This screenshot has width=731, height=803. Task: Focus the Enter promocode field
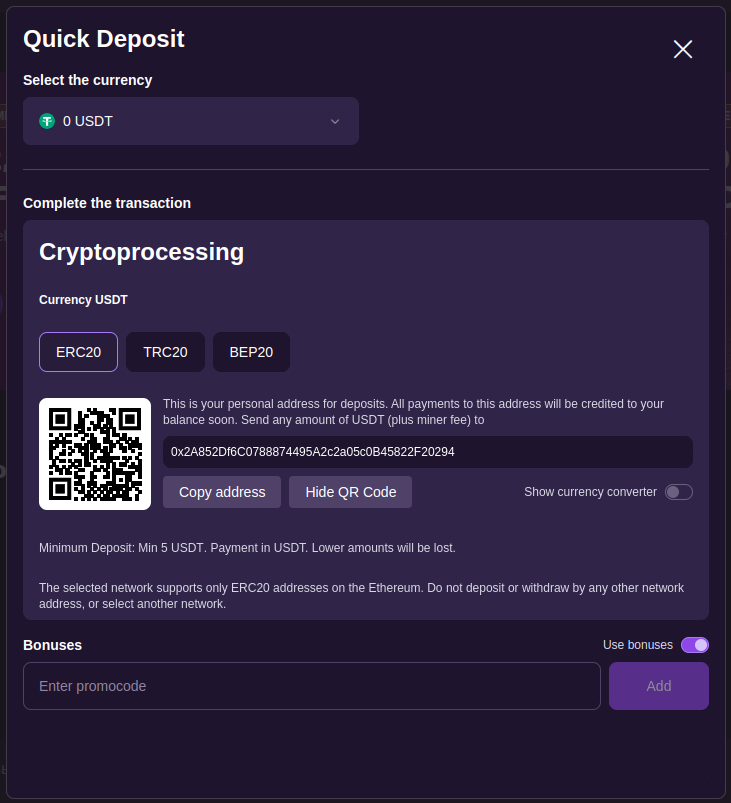point(311,686)
